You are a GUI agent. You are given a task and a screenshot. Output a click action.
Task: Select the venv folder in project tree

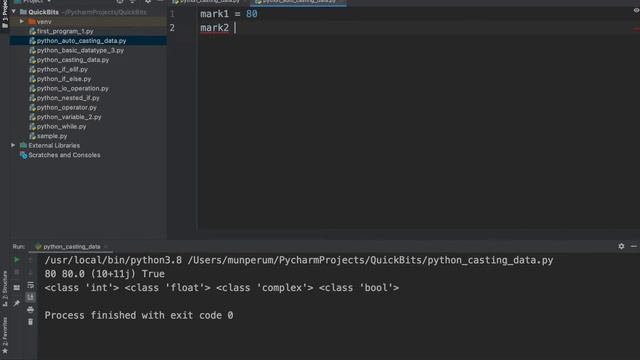tap(44, 22)
